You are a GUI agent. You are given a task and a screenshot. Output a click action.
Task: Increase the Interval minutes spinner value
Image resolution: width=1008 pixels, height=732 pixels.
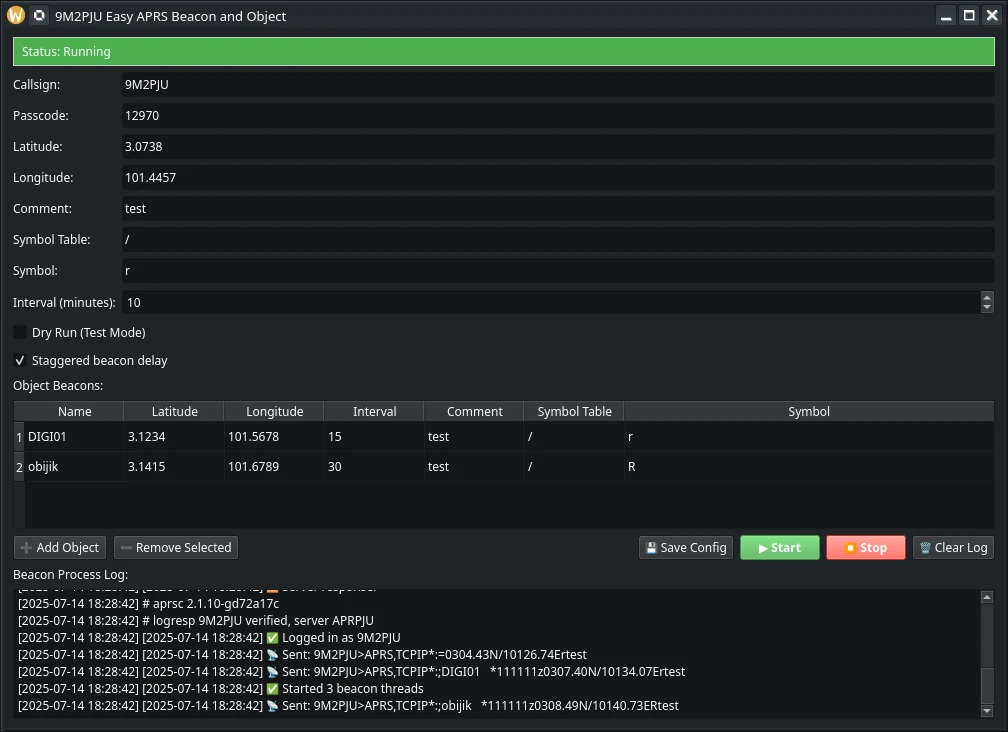pos(987,297)
